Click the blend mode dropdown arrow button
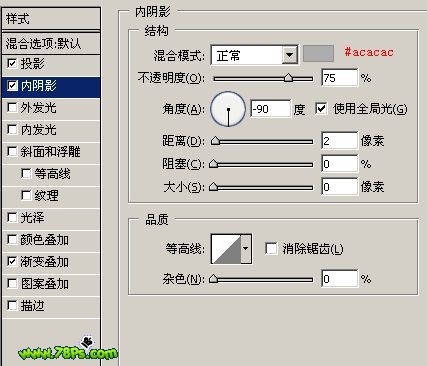427x366 pixels. [289, 55]
